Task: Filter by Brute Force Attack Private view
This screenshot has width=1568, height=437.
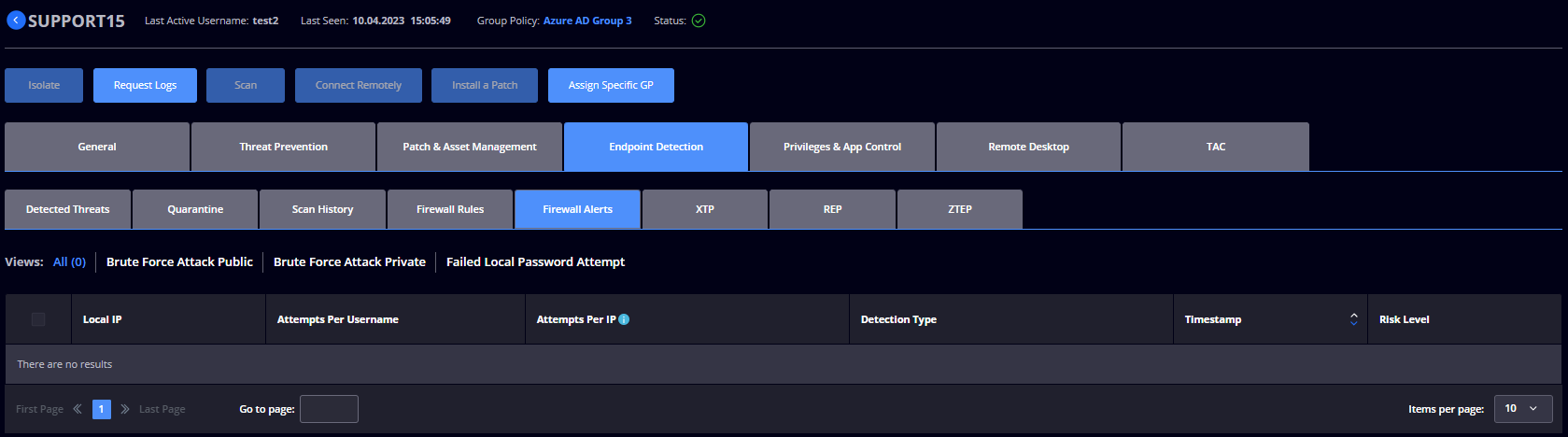Action: pos(349,262)
